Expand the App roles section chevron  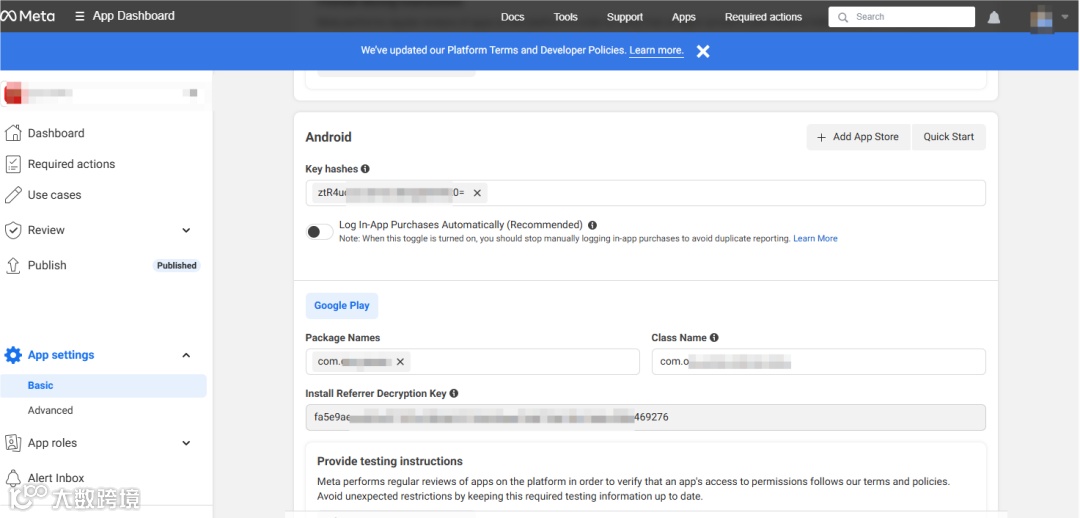(x=186, y=443)
